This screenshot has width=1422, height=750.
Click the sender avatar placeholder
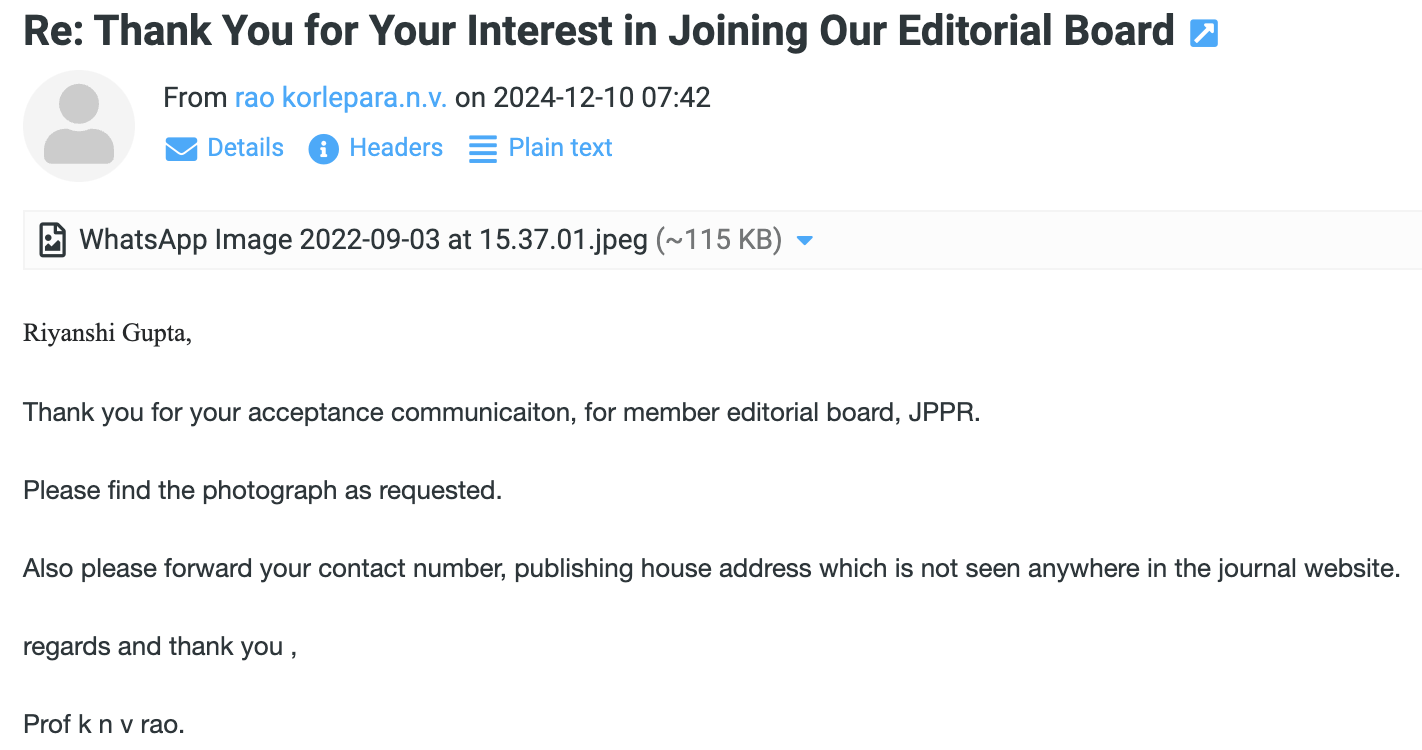(x=79, y=126)
